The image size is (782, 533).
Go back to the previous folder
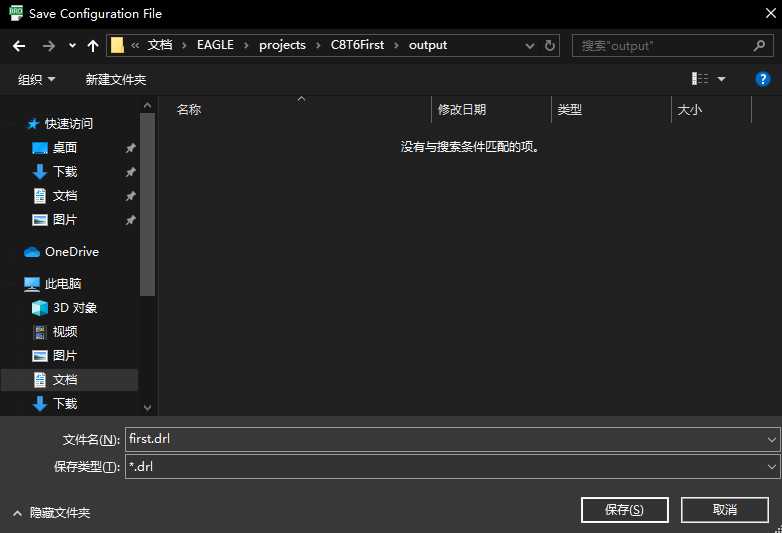pos(19,46)
